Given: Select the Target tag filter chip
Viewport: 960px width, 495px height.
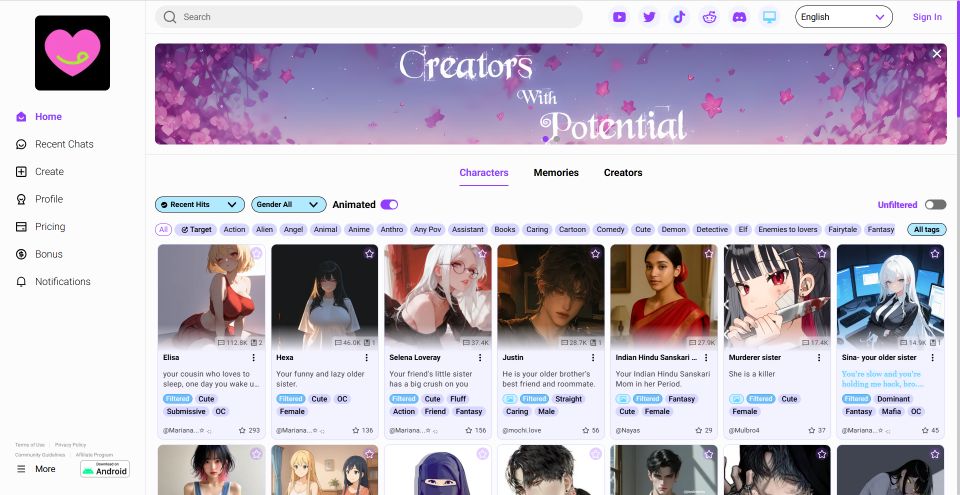Looking at the screenshot, I should [x=197, y=230].
